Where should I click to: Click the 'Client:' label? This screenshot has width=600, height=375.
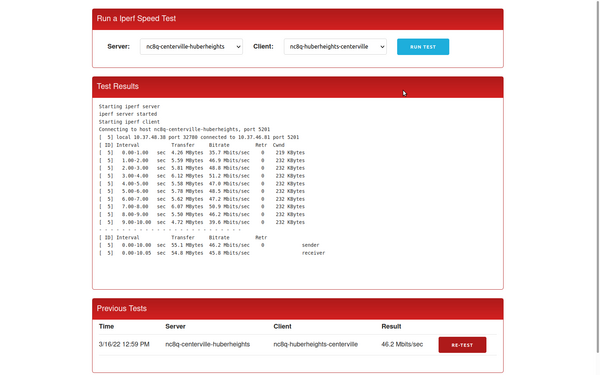tap(263, 47)
